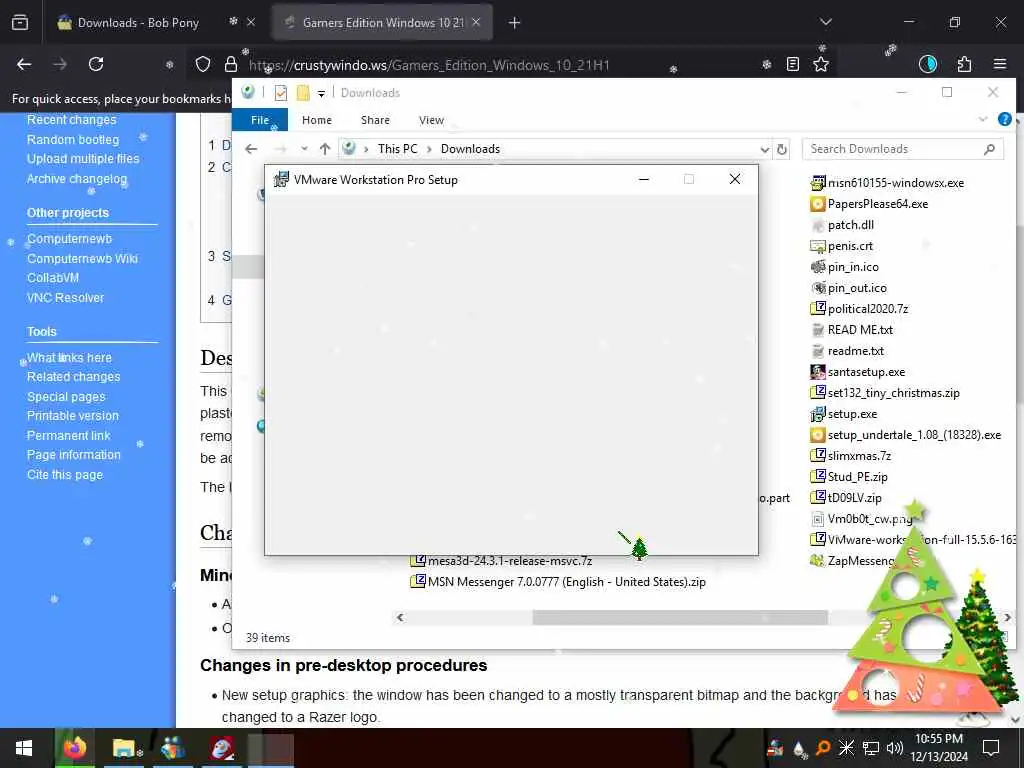Screen dimensions: 1024x768
Task: Select mesa3d-24.3.1-release-msvc.7z file
Action: tap(501, 561)
